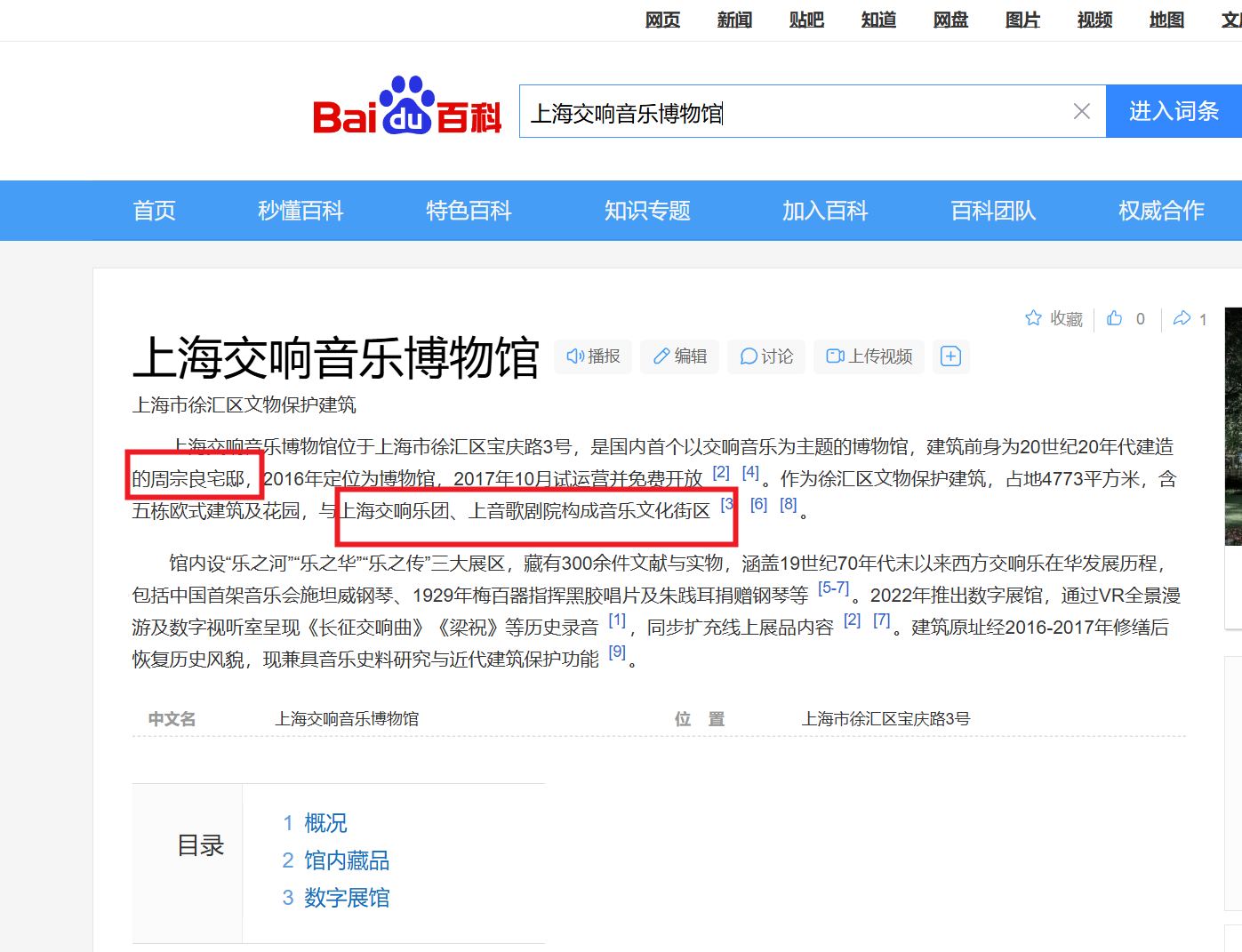
Task: Open the 秒懂百科 navigation tab
Action: [300, 211]
